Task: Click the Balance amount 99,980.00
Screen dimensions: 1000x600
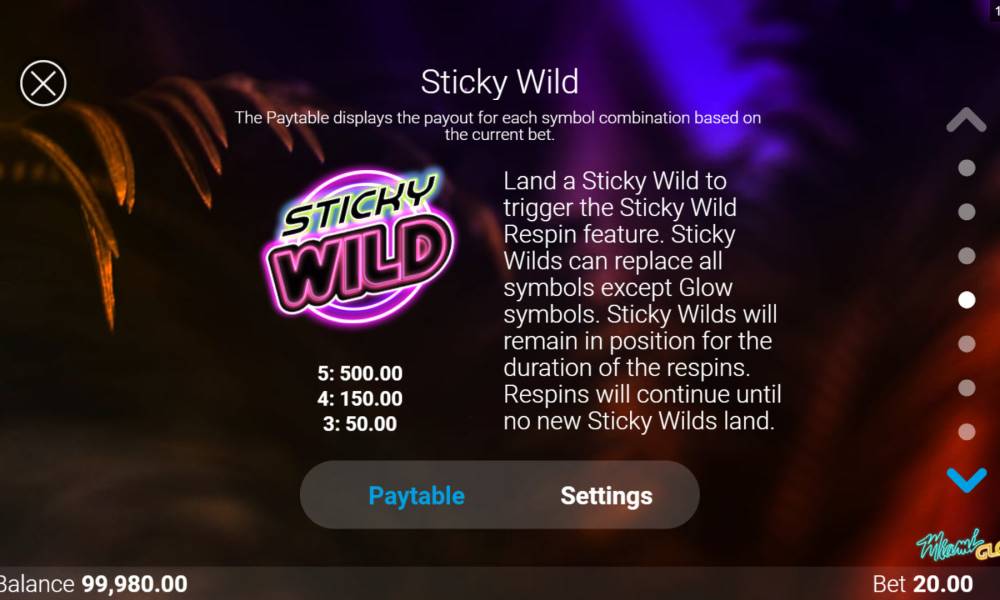Action: pyautogui.click(x=135, y=583)
